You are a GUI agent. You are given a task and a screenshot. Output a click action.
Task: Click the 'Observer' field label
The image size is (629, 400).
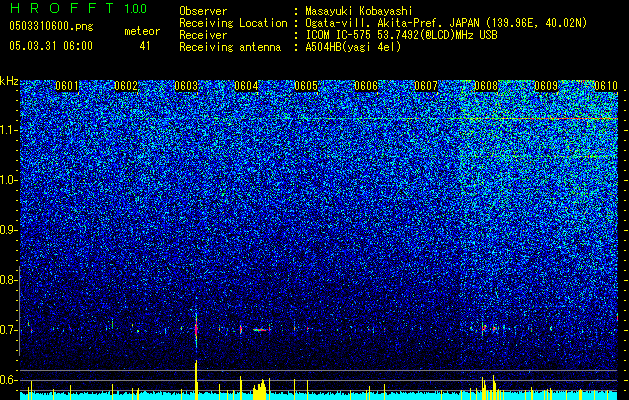(x=203, y=11)
